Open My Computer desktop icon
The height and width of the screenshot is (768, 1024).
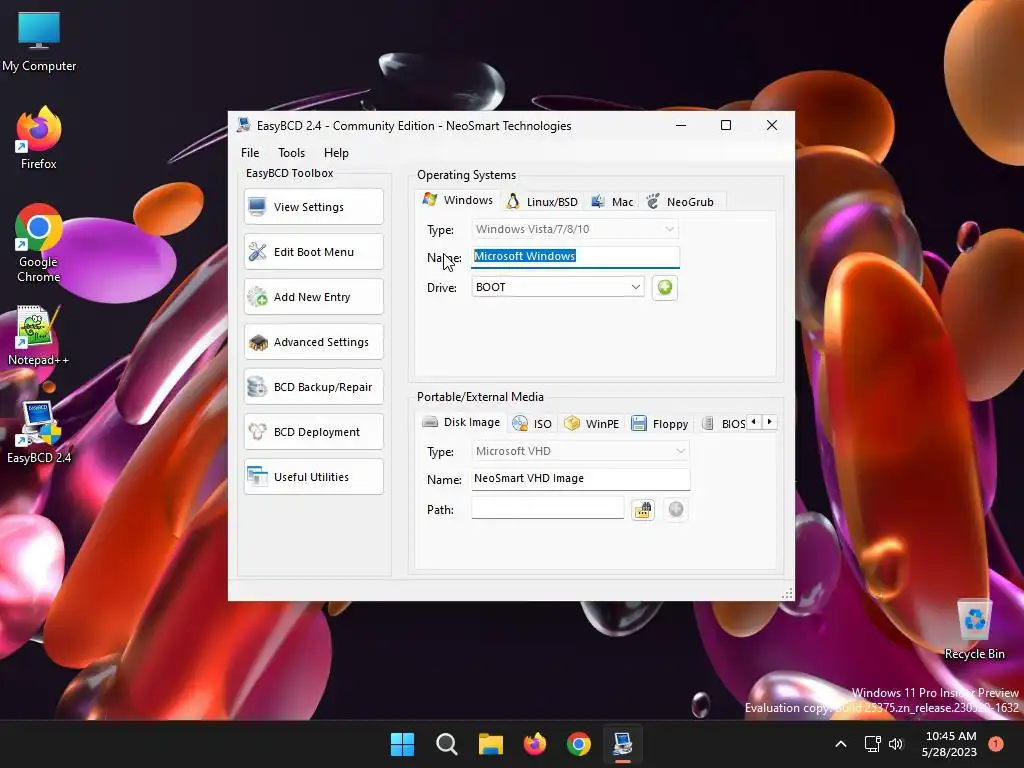39,41
